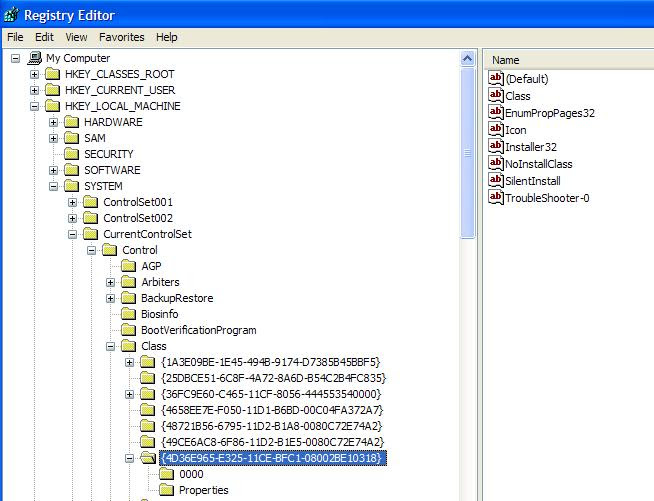Click the Properties subkey folder icon
Viewport: 654px width, 501px height.
click(x=167, y=490)
